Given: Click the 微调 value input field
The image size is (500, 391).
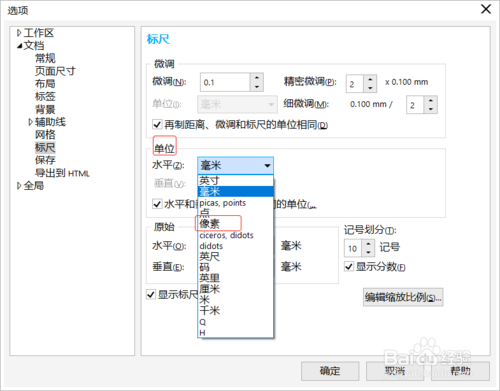Looking at the screenshot, I should [225, 82].
